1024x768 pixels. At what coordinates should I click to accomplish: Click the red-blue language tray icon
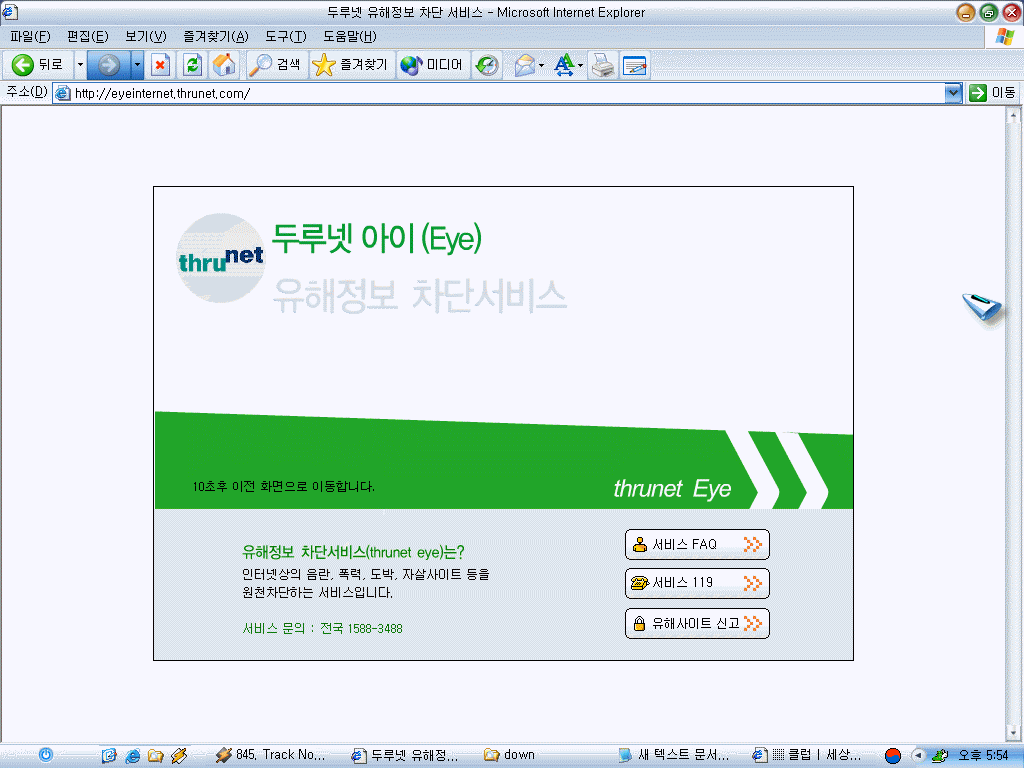pyautogui.click(x=892, y=756)
